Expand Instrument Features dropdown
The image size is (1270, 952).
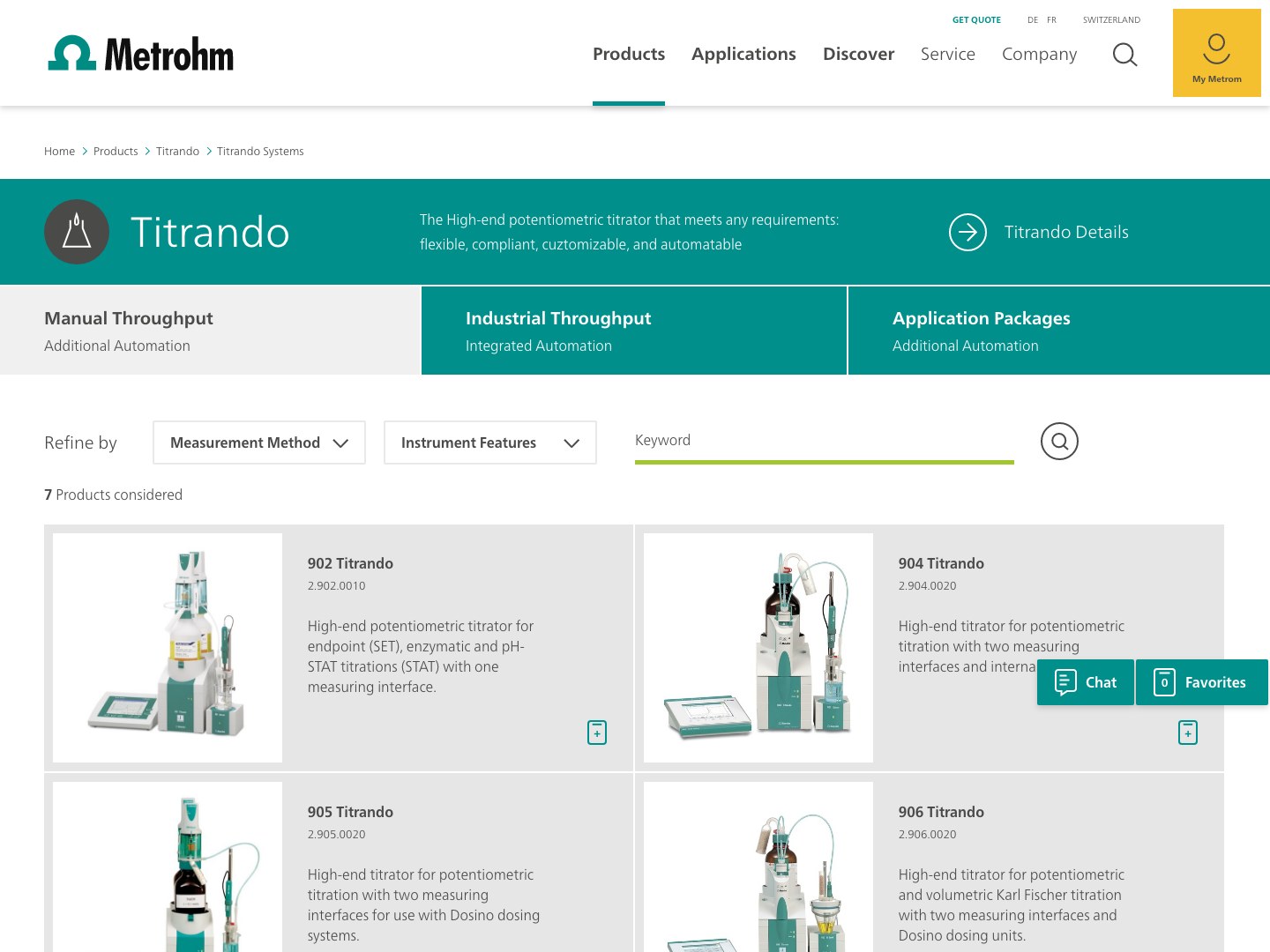coord(490,443)
